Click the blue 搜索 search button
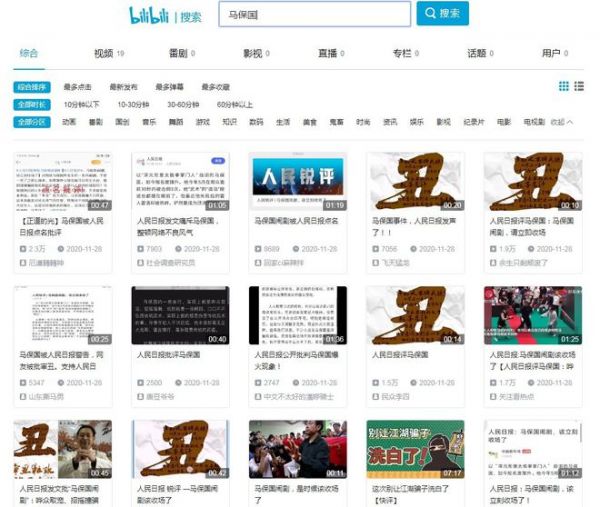 (443, 14)
